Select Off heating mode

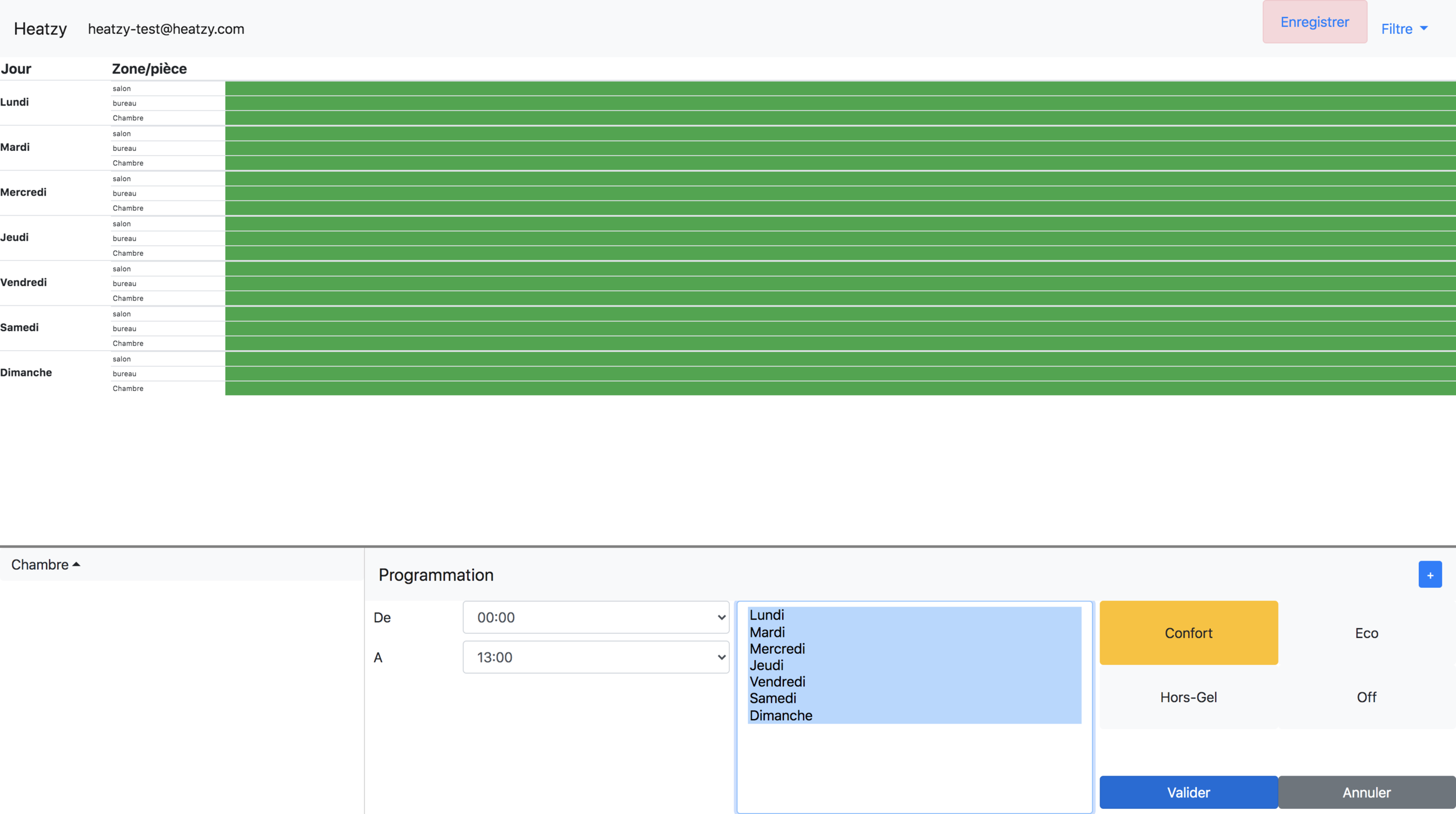(x=1366, y=697)
